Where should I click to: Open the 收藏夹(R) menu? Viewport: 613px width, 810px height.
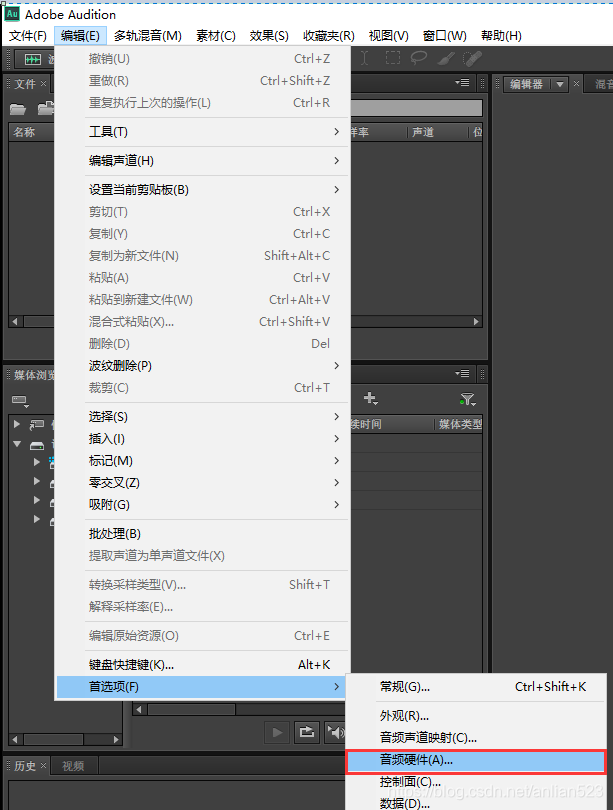(x=329, y=36)
